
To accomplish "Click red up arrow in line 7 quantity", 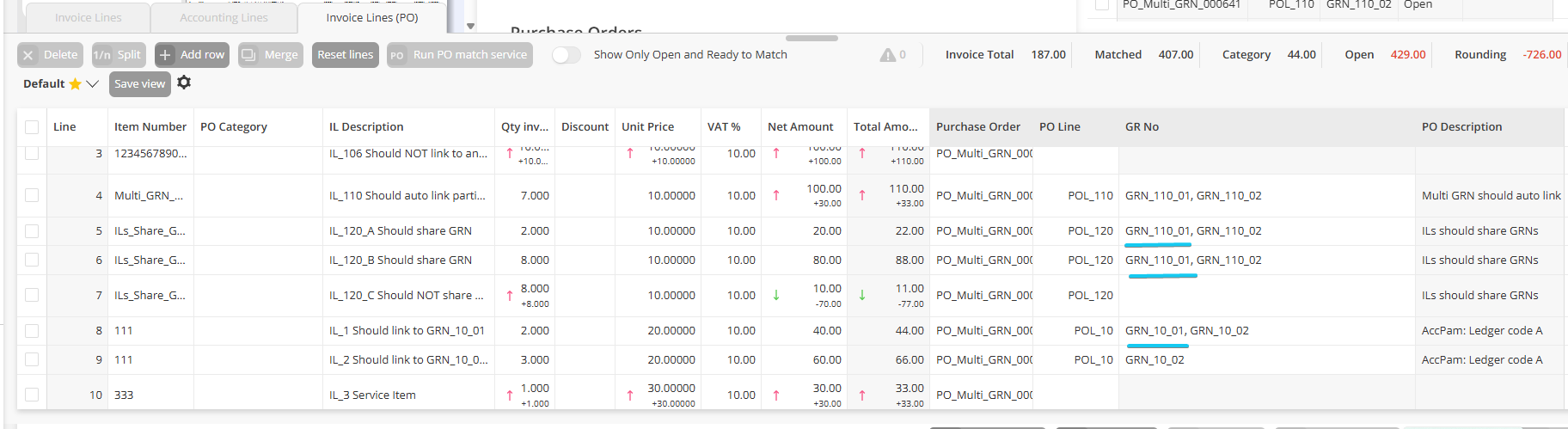I will (x=510, y=296).
